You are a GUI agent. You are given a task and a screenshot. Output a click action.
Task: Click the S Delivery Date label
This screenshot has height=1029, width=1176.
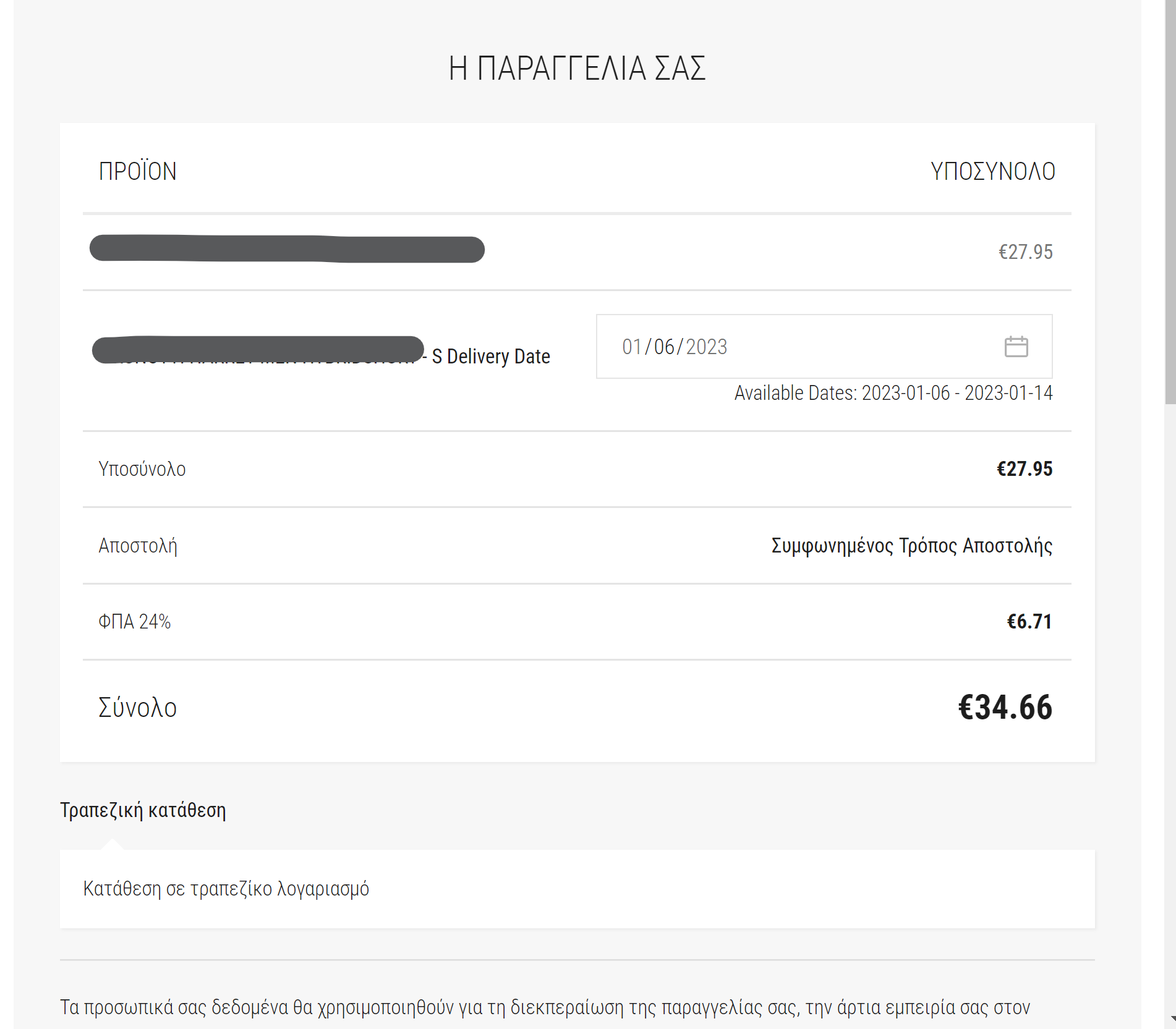[491, 357]
